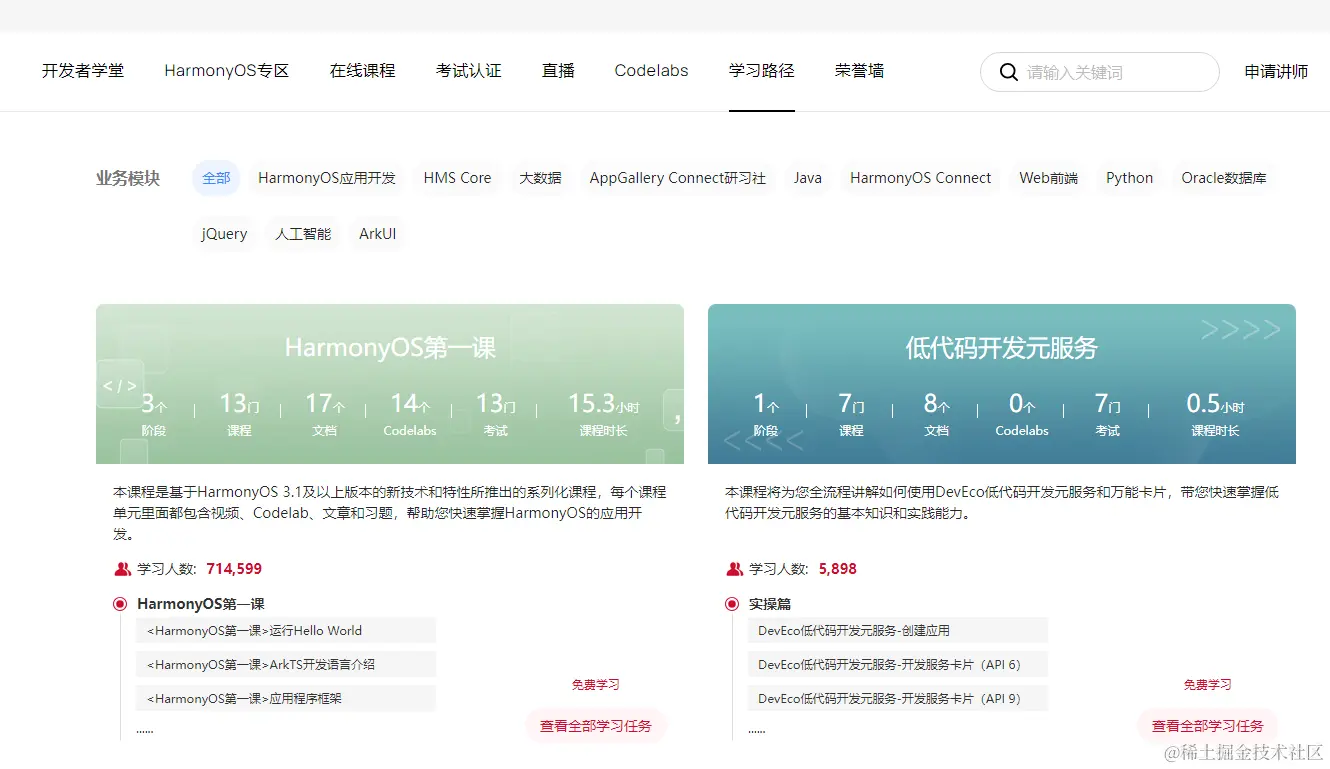Click the 申请讲师 link
The width and height of the screenshot is (1330, 769).
[x=1277, y=72]
